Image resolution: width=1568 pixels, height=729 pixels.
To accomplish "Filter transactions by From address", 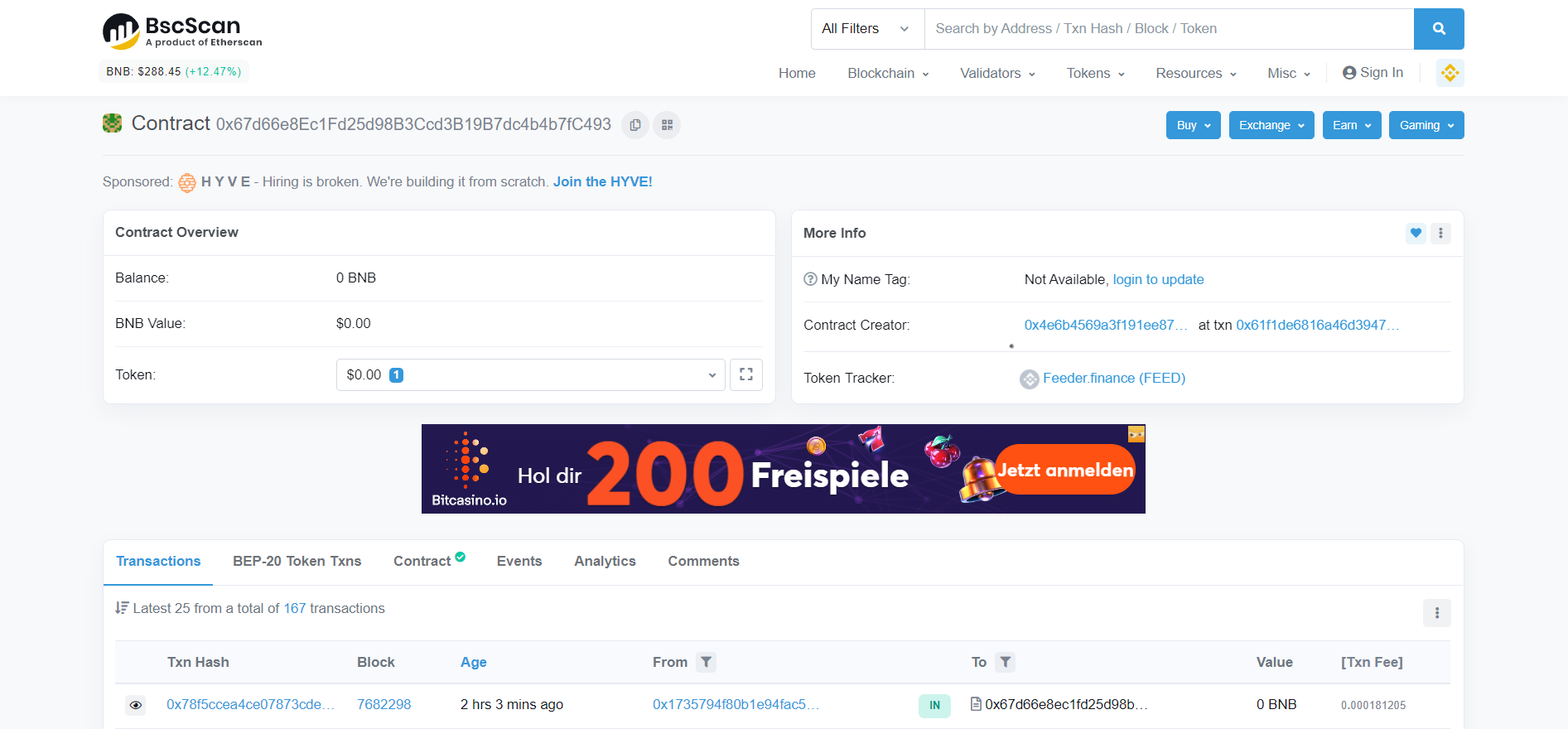I will pyautogui.click(x=706, y=662).
